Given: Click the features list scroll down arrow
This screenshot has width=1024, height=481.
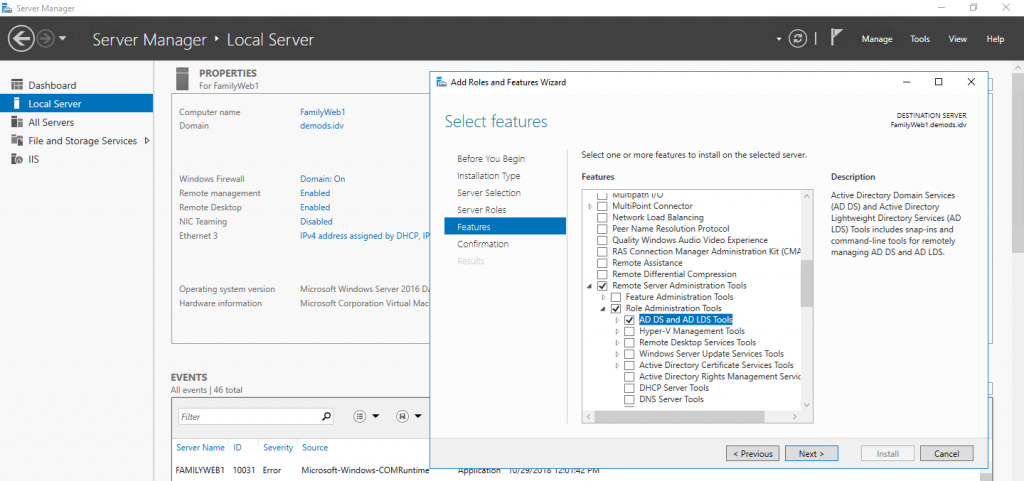Looking at the screenshot, I should [x=807, y=405].
